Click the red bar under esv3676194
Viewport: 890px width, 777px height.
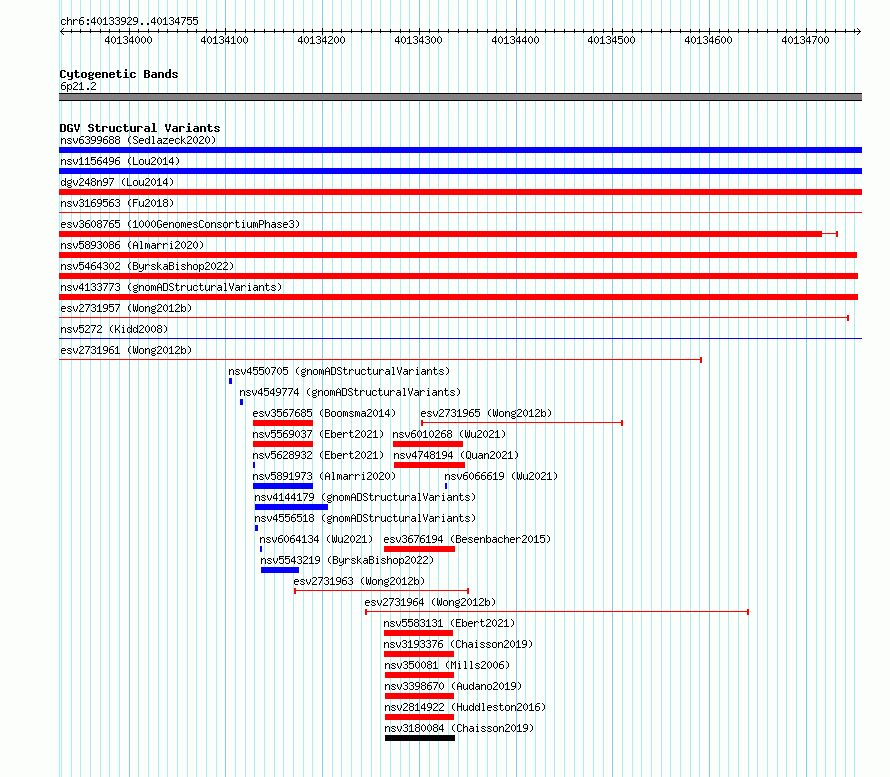[x=419, y=549]
